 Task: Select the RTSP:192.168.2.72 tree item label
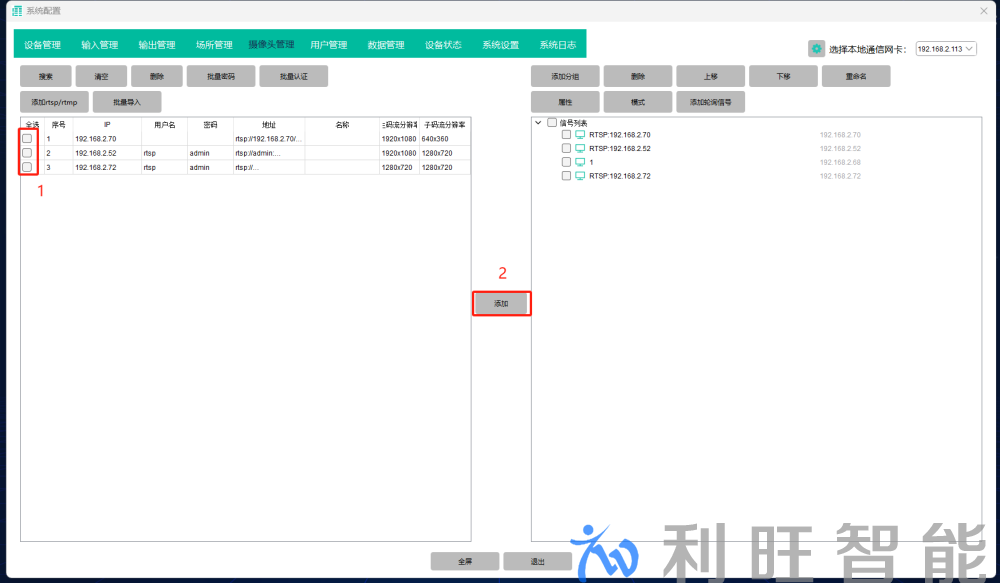pos(620,176)
